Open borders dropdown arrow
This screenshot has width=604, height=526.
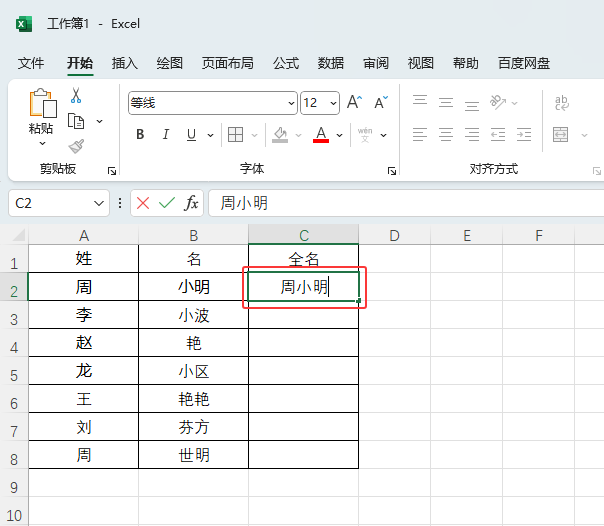coord(254,135)
